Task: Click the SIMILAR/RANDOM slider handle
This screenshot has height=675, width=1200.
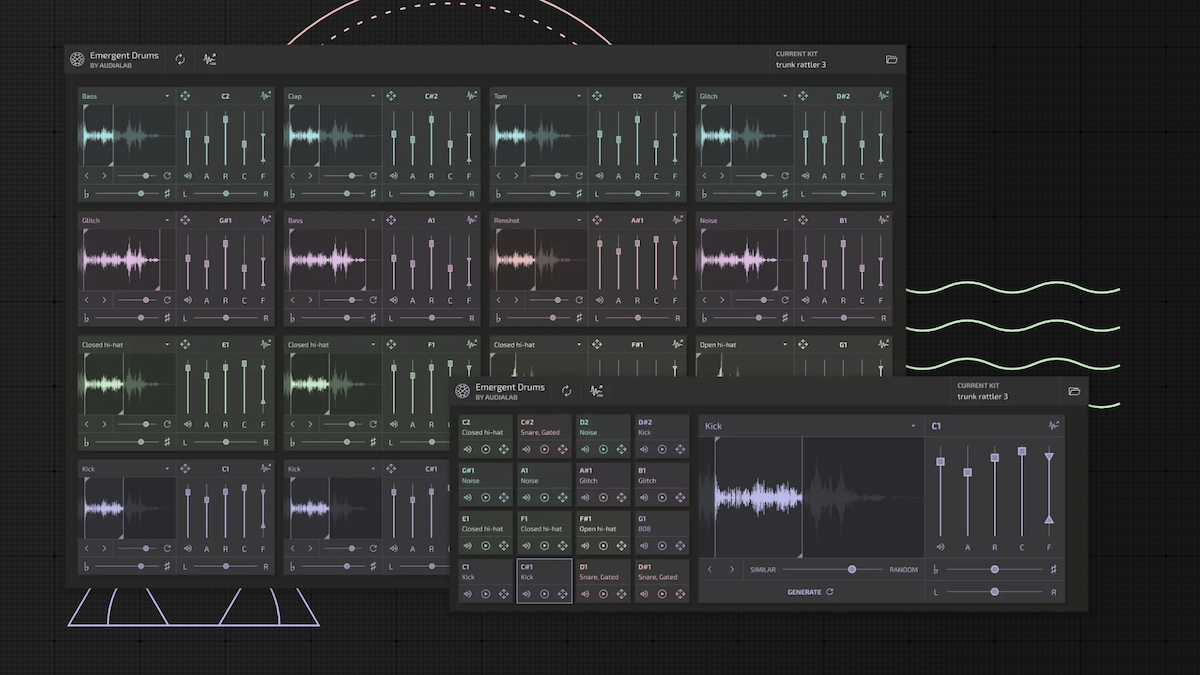Action: [x=852, y=568]
